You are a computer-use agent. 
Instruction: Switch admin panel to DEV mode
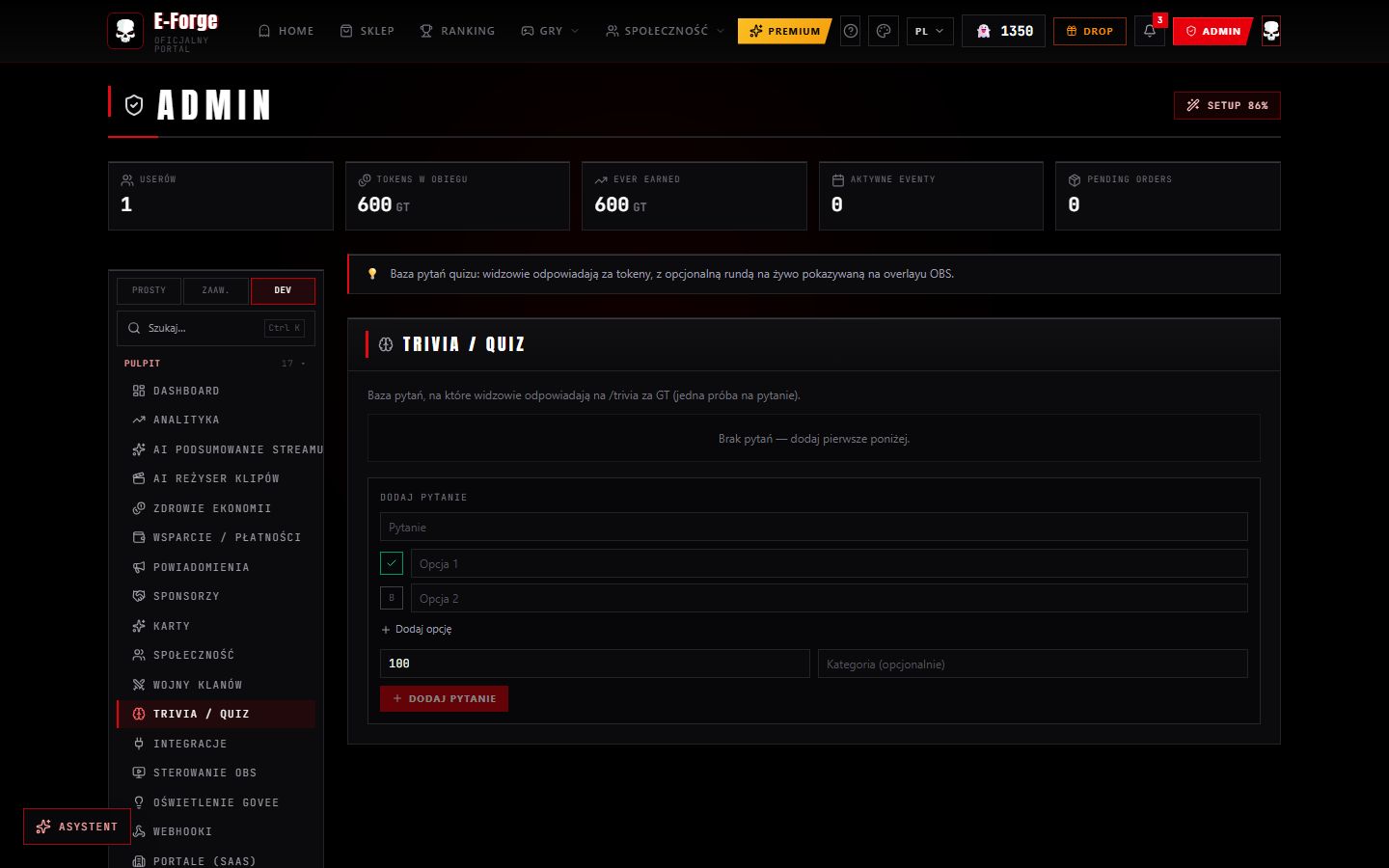[283, 290]
